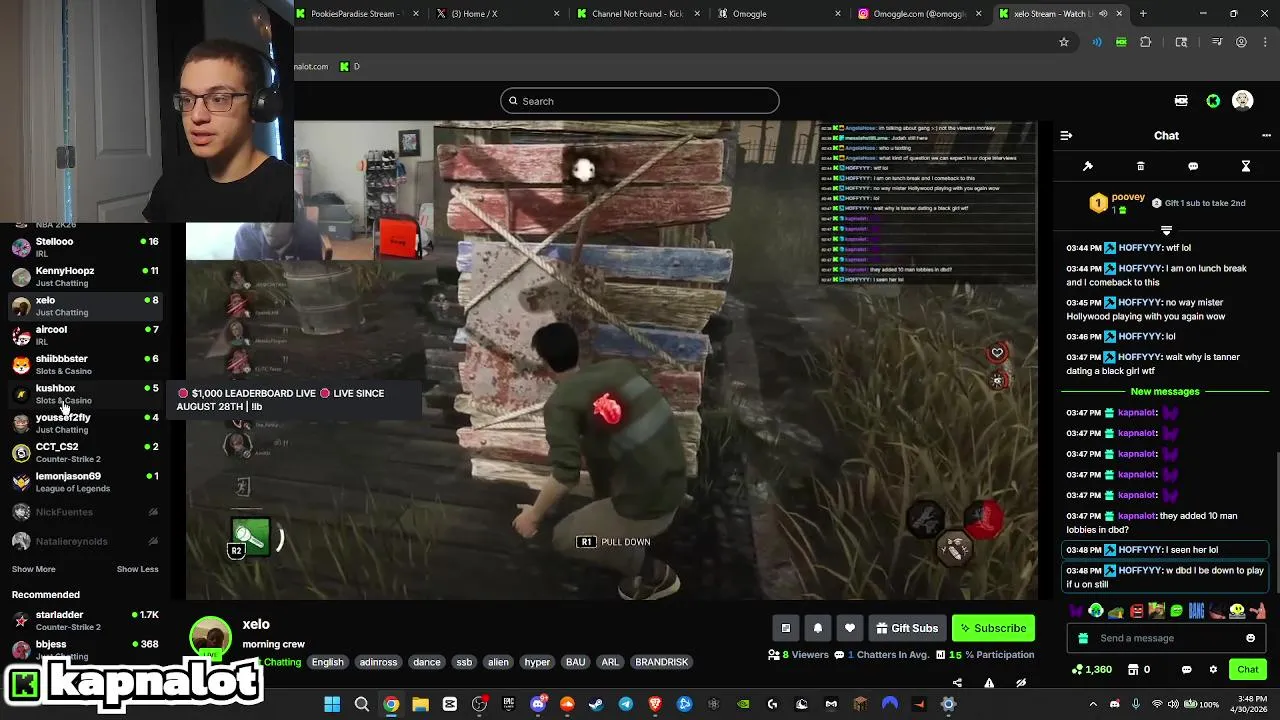This screenshot has height=720, width=1280.
Task: Open shiibbbster's channel in the sidebar
Action: (x=85, y=364)
